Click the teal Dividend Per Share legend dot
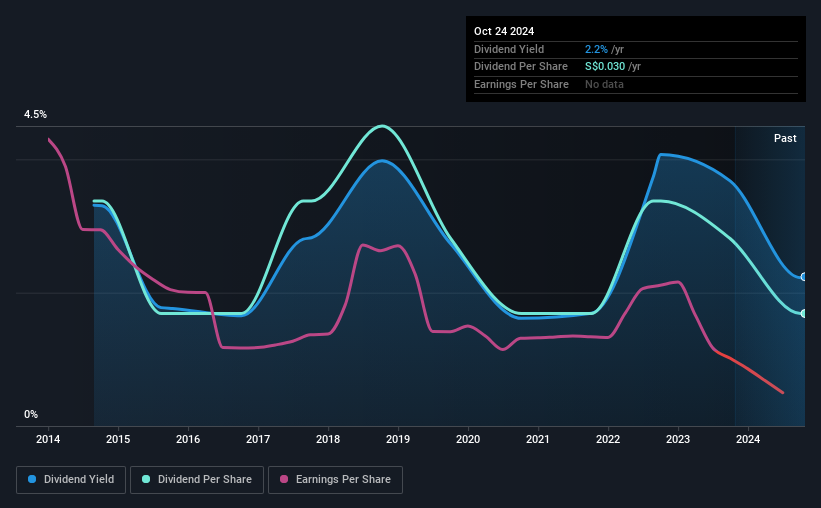The height and width of the screenshot is (508, 821). [146, 479]
